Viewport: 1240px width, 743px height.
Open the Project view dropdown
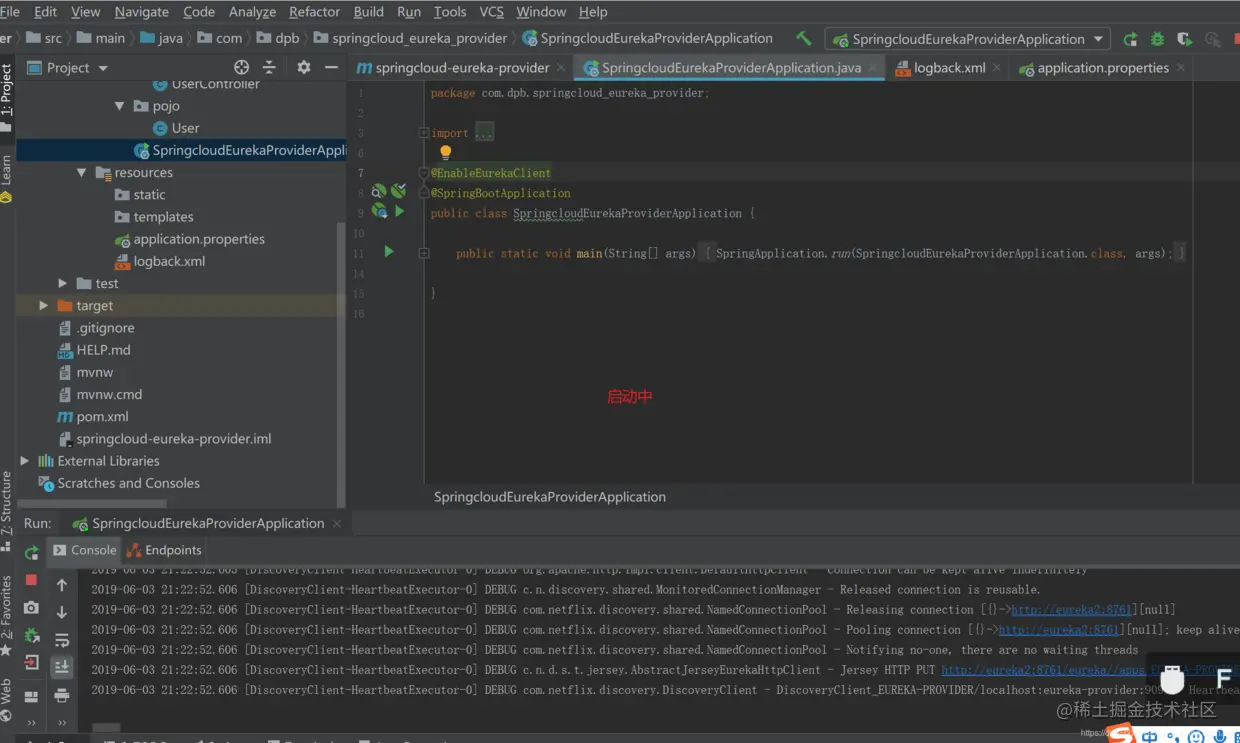click(x=68, y=67)
